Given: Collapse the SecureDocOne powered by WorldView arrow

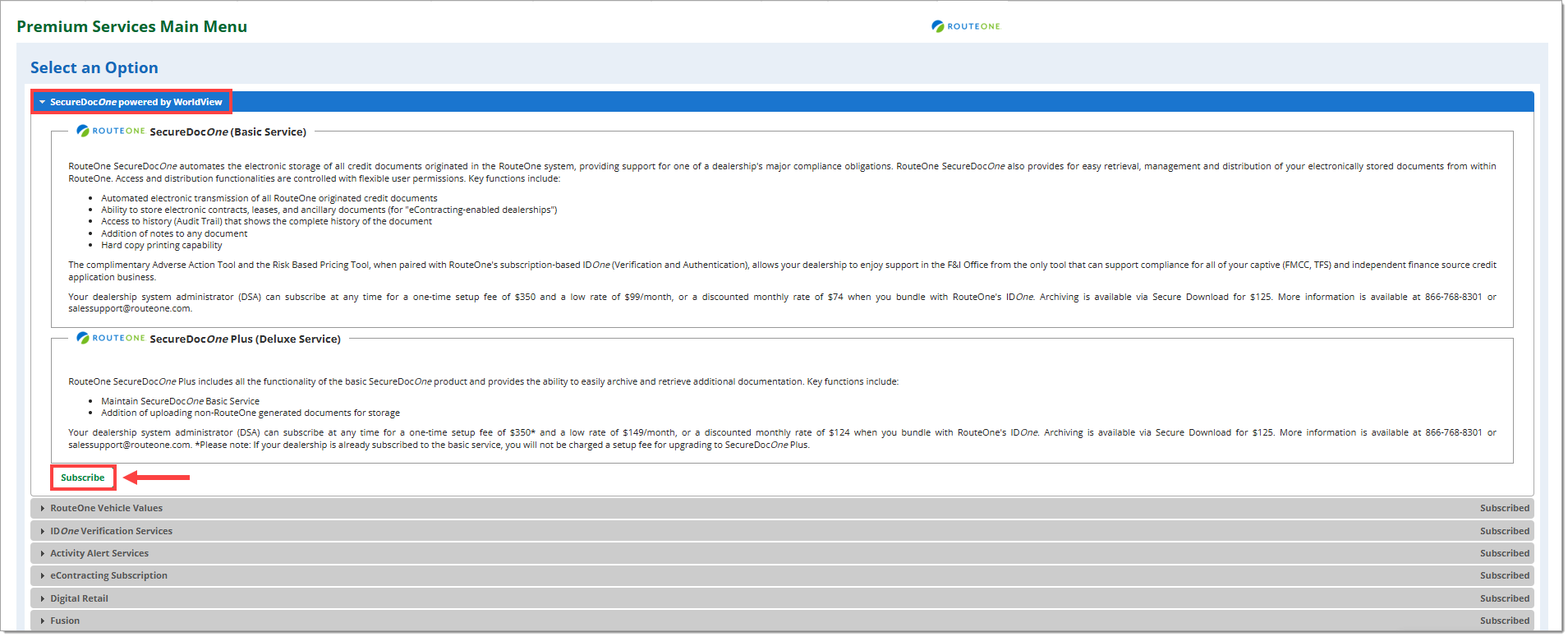Looking at the screenshot, I should (43, 102).
